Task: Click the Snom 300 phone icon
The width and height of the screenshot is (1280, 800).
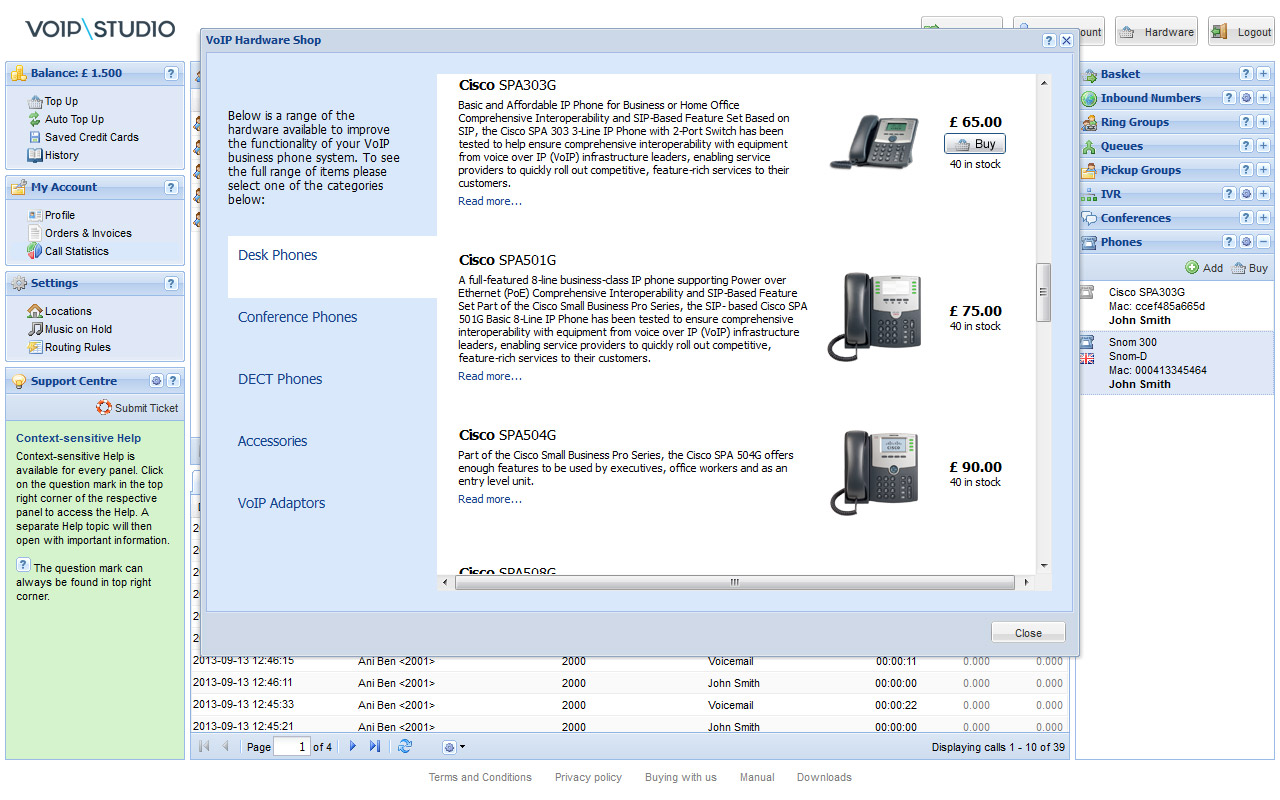Action: tap(1087, 341)
